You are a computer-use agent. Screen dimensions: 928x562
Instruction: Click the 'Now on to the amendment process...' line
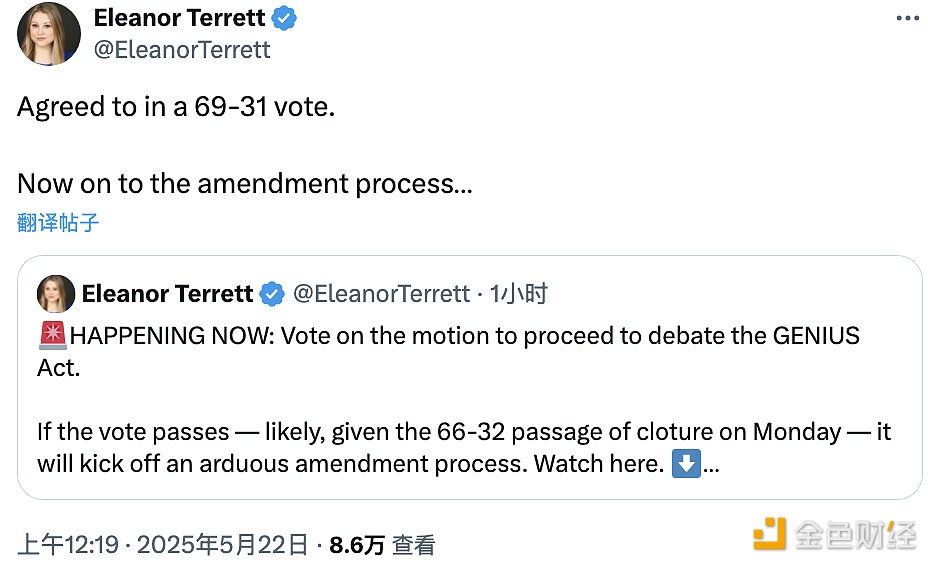[x=244, y=183]
